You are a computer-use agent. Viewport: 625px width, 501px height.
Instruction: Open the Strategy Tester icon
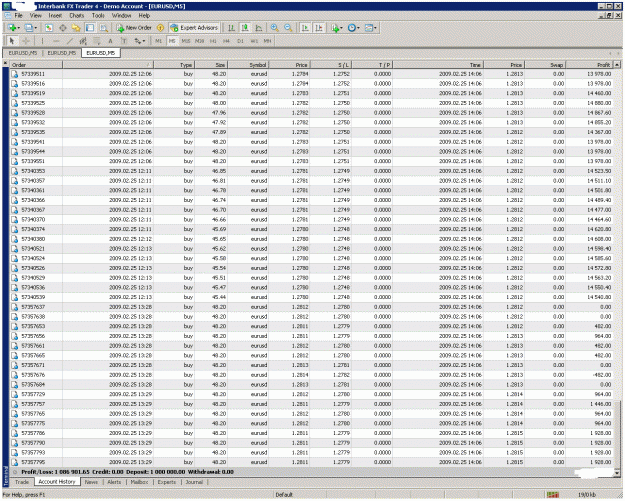coord(104,28)
